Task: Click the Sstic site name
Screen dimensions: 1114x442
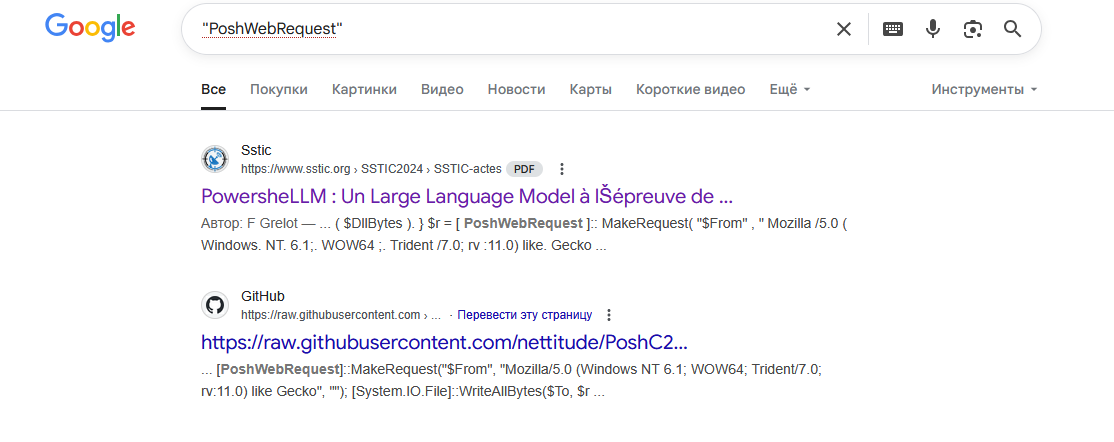Action: [x=256, y=150]
